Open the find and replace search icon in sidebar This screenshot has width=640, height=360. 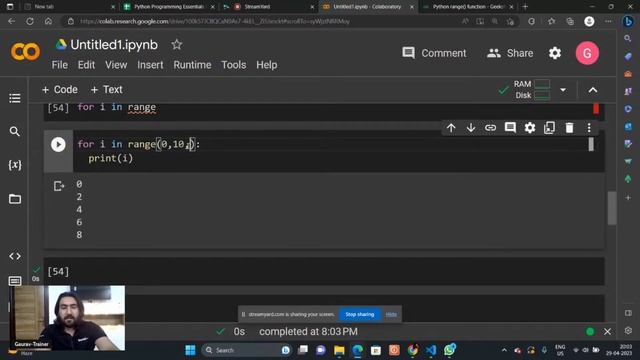(x=15, y=131)
